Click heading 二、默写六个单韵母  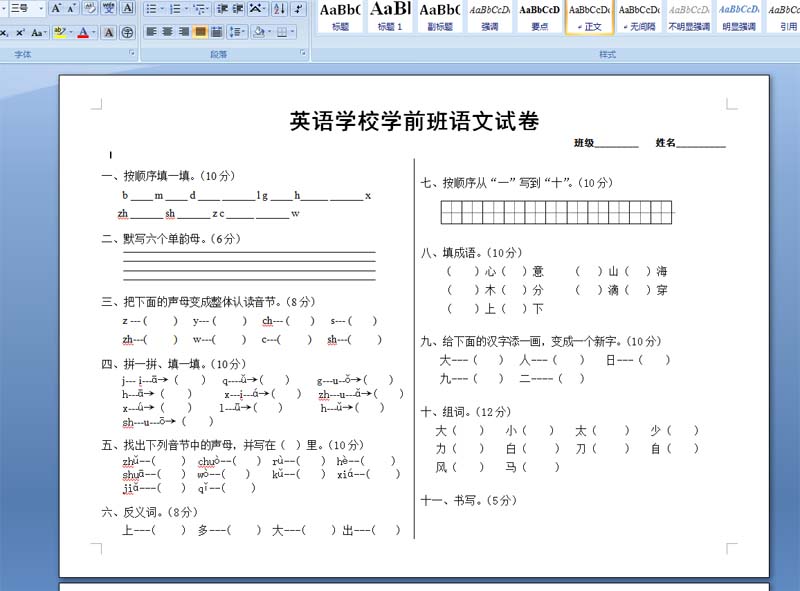171,239
